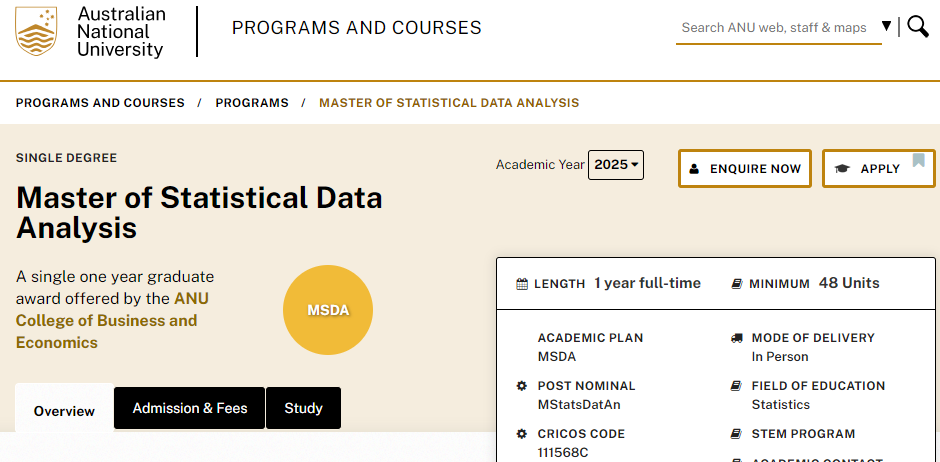Click MASTER OF STATISTICAL DATA ANALYSIS breadcrumb

(x=449, y=103)
